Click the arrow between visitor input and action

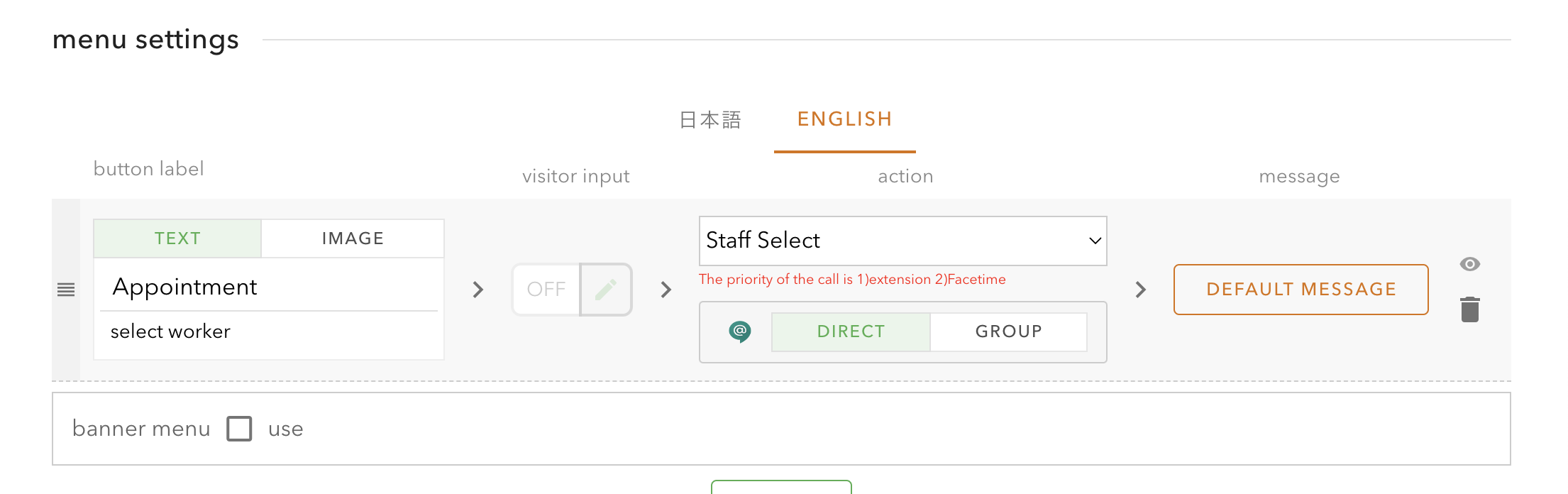click(x=666, y=290)
